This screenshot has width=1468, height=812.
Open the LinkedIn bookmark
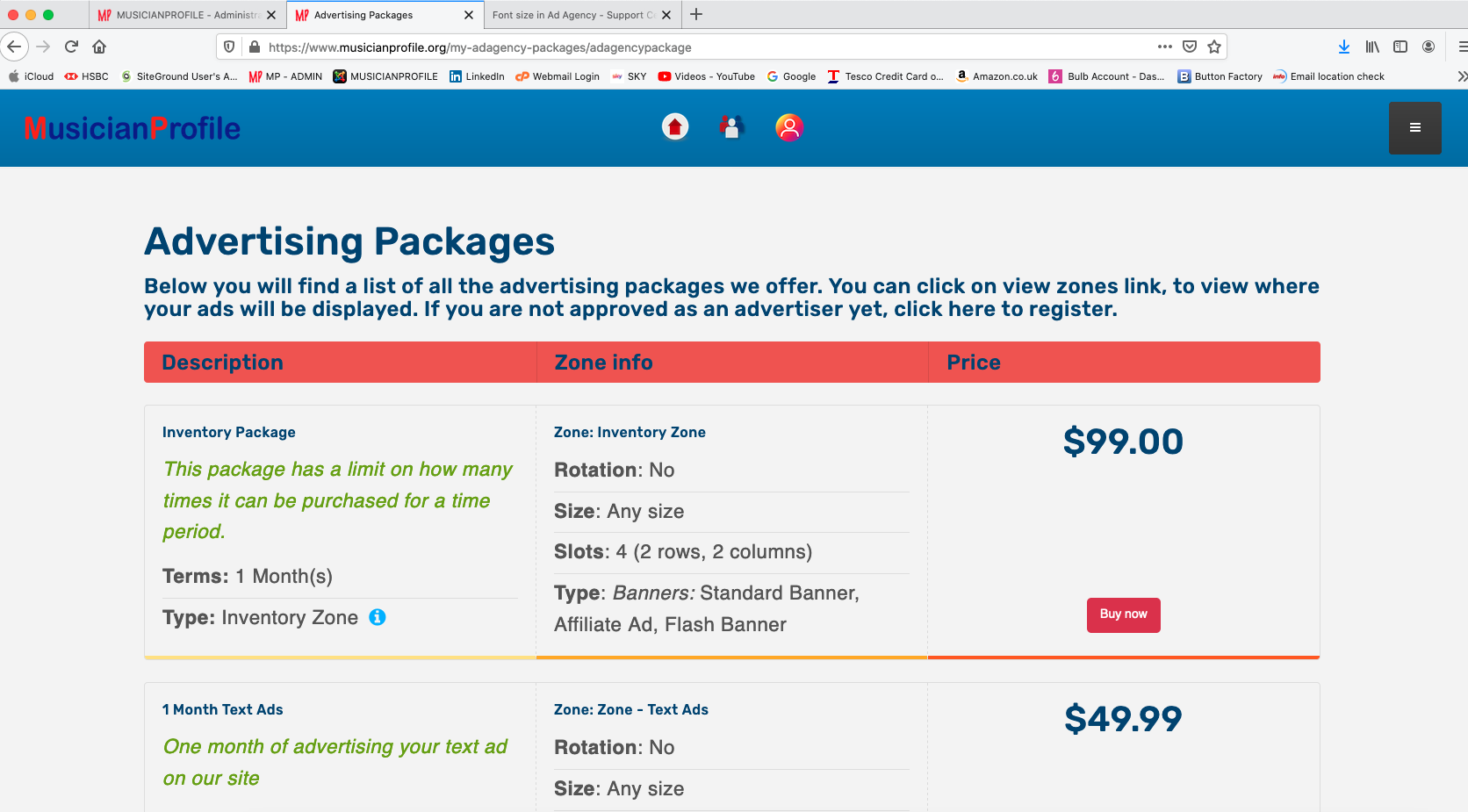coord(477,76)
